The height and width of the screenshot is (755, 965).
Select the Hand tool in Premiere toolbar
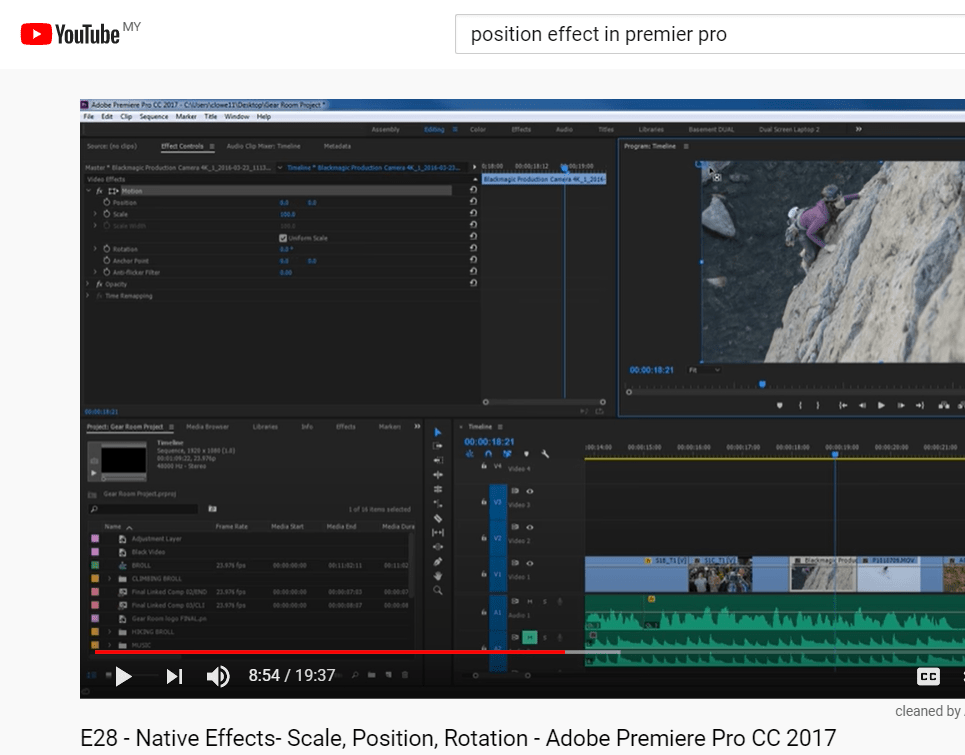coord(438,576)
